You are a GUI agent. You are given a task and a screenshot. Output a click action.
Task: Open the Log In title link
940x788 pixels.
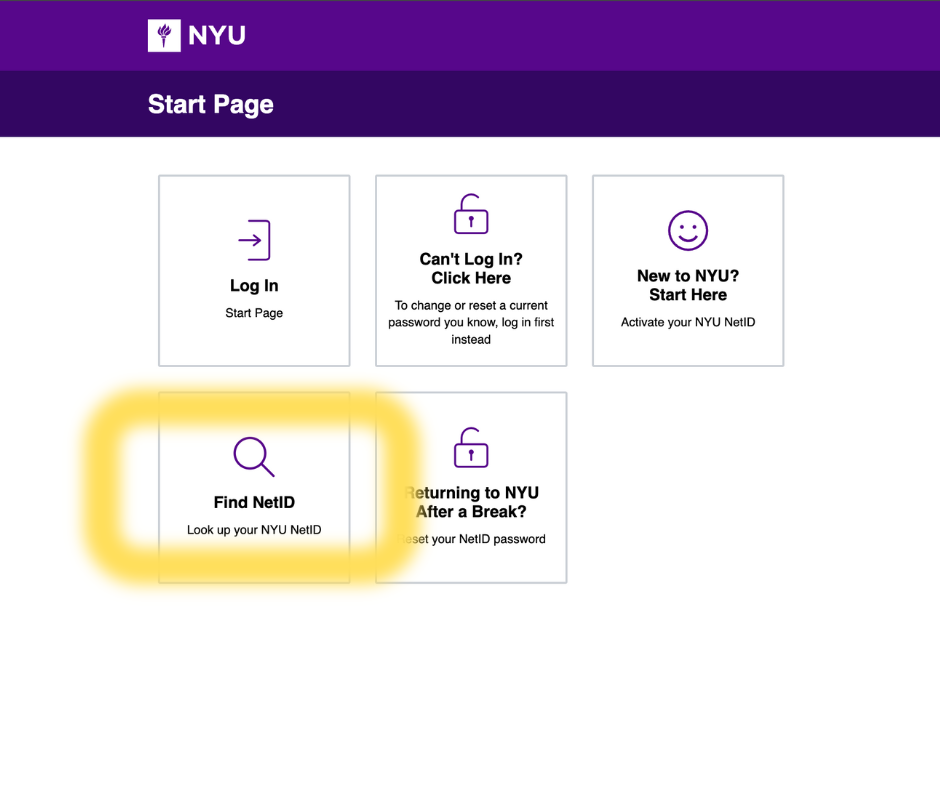(254, 286)
